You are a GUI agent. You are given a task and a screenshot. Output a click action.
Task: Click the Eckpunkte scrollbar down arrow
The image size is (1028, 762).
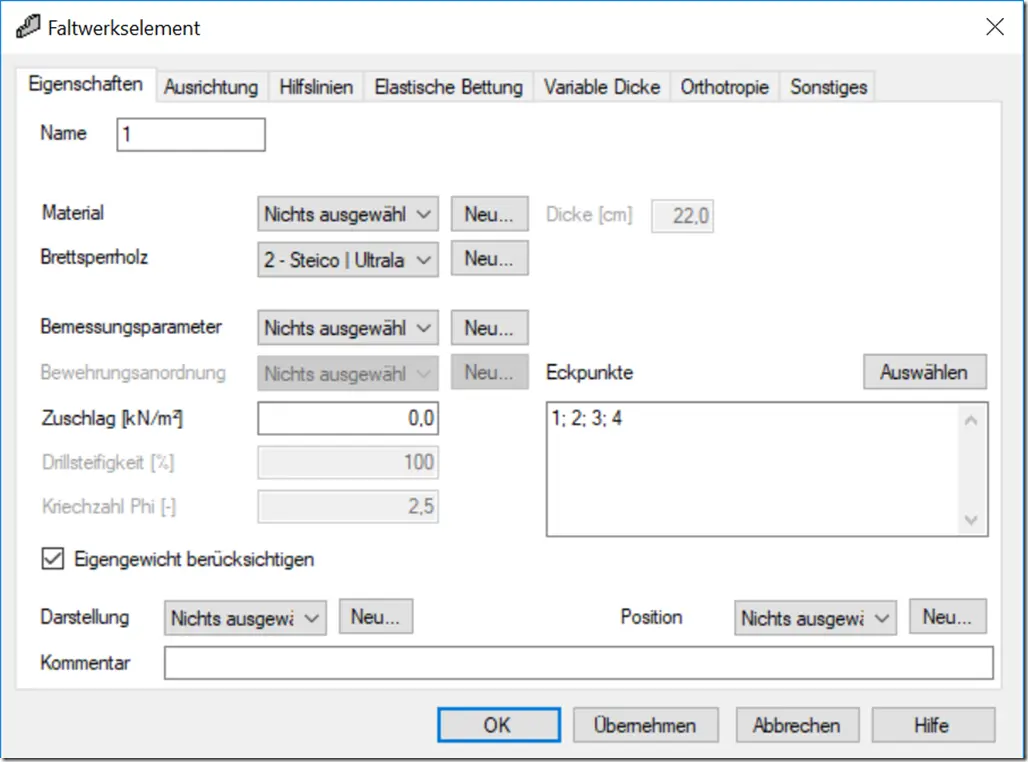972,520
